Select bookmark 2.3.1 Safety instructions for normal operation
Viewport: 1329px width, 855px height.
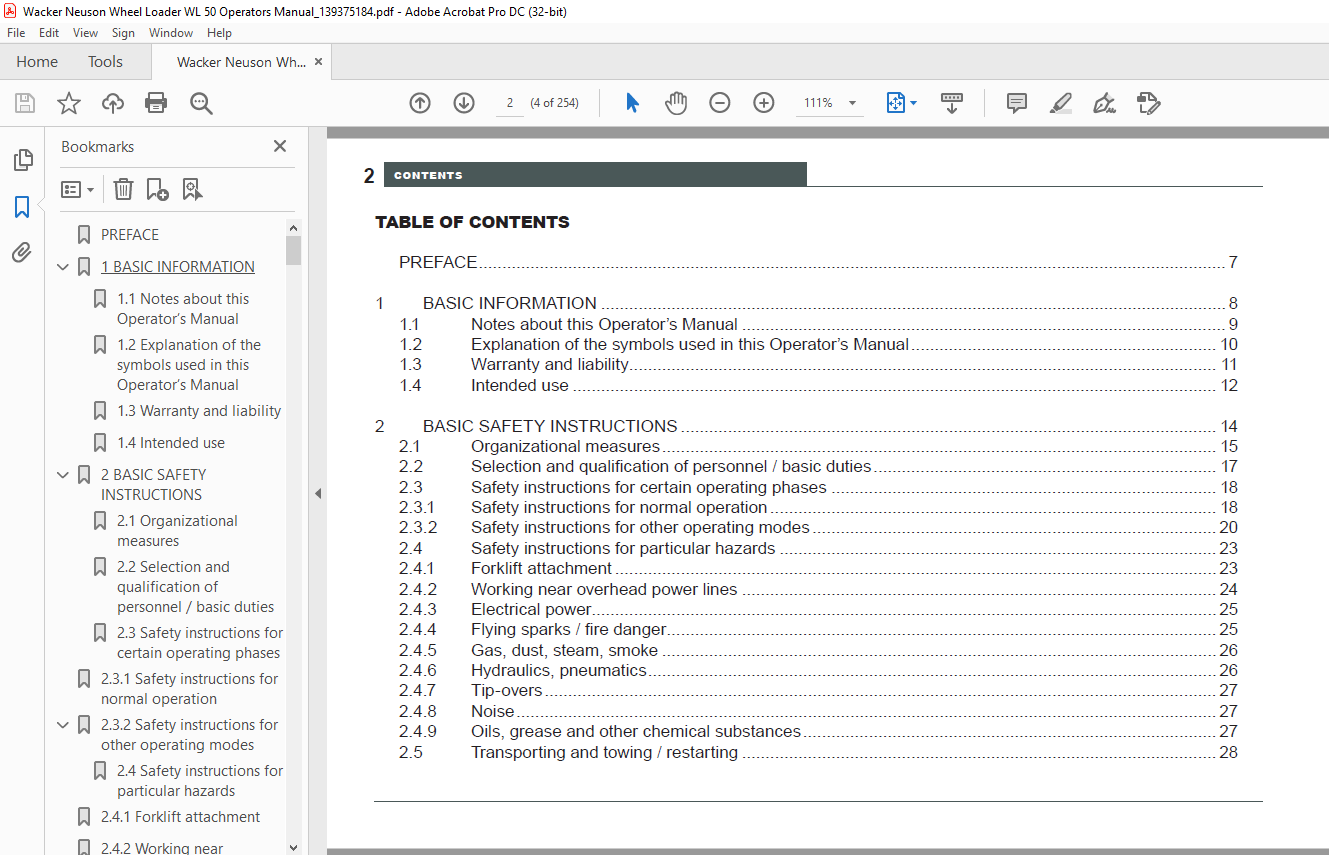coord(190,689)
